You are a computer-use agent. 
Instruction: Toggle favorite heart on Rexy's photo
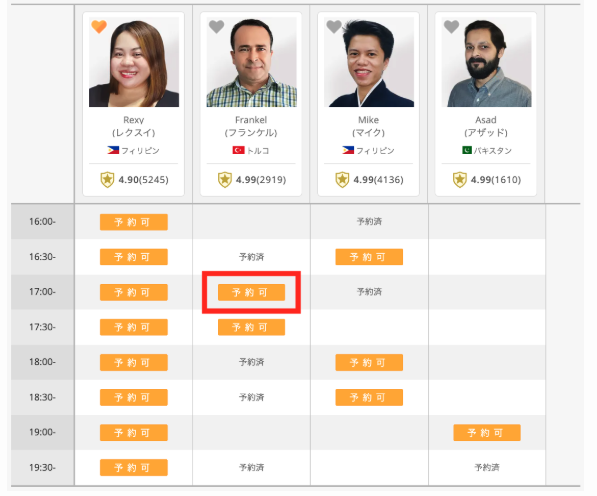tap(99, 26)
